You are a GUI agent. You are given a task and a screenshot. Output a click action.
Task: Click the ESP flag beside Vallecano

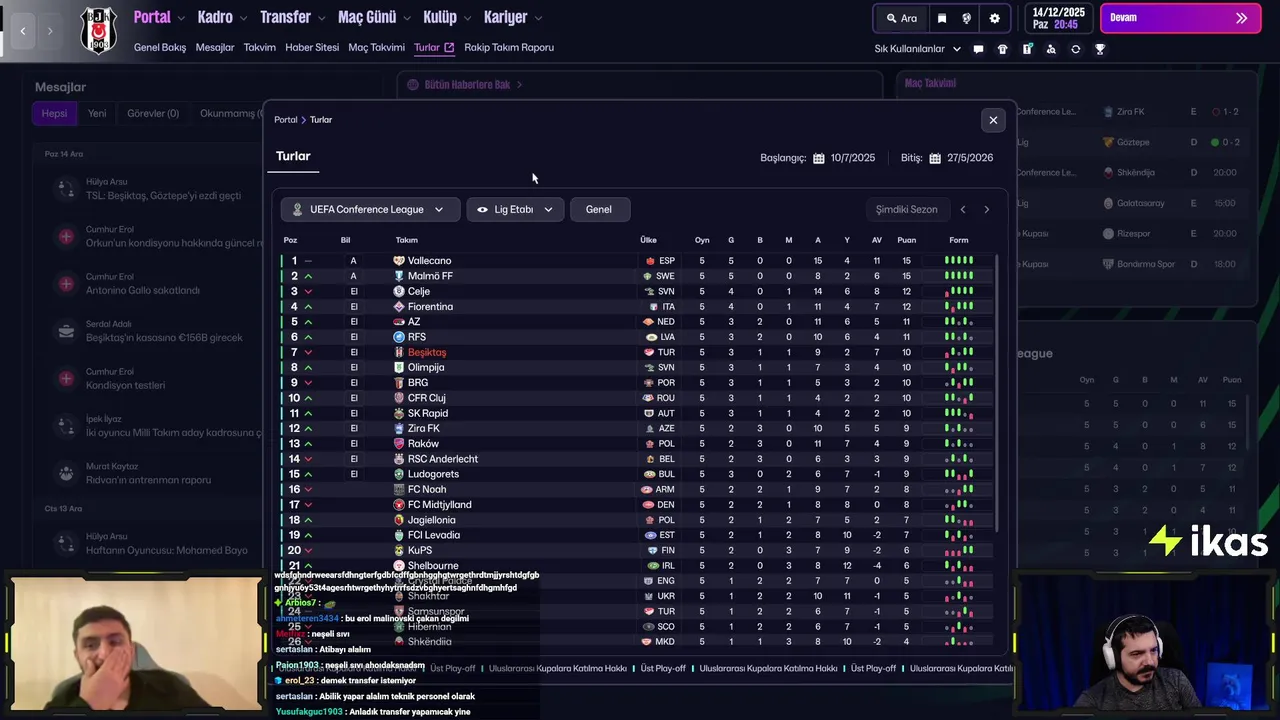click(650, 261)
